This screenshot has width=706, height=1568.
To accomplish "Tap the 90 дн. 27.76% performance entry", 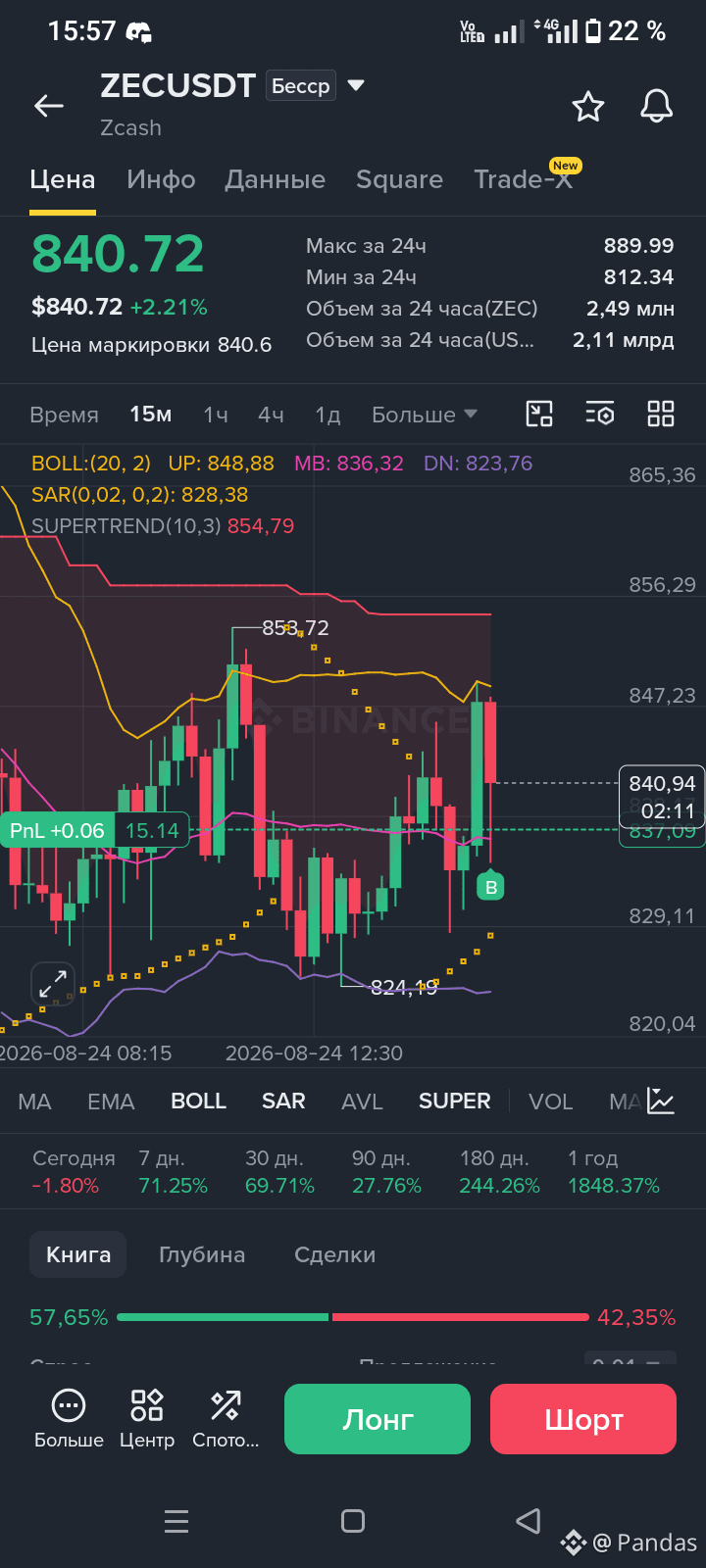I will [x=386, y=1172].
